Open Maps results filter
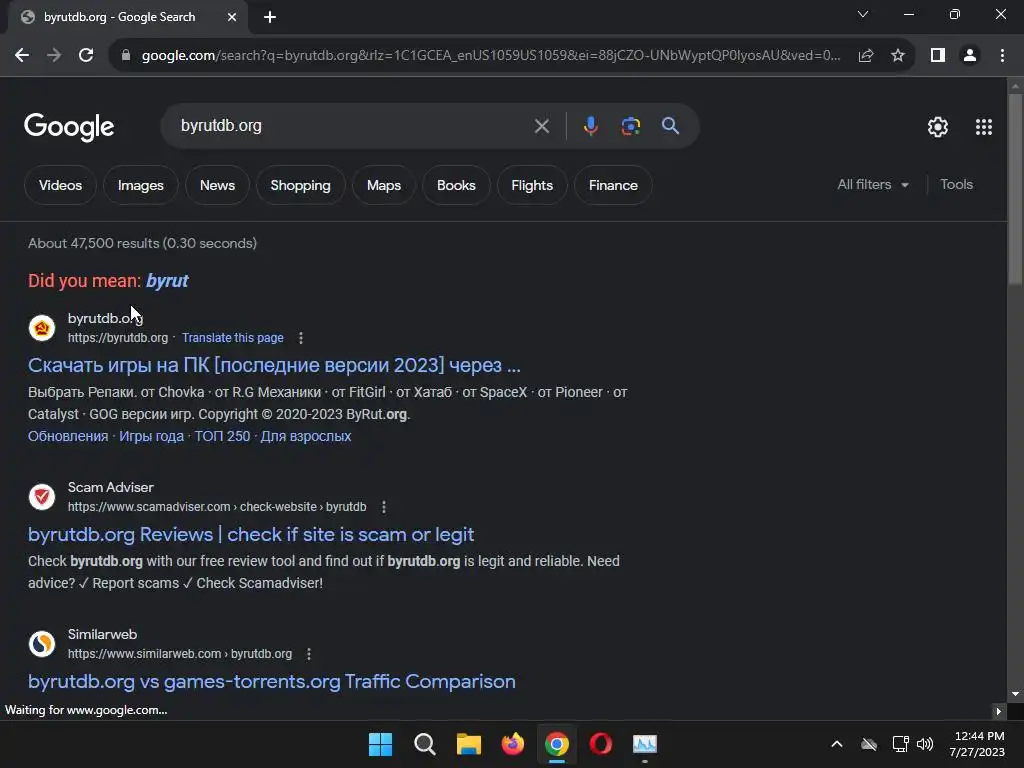Viewport: 1024px width, 768px height. (x=384, y=185)
